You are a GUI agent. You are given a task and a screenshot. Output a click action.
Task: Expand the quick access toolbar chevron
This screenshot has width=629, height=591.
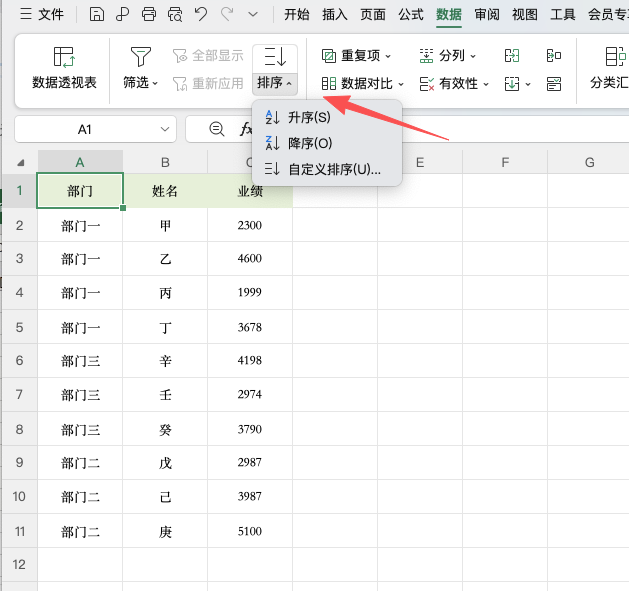(x=253, y=14)
